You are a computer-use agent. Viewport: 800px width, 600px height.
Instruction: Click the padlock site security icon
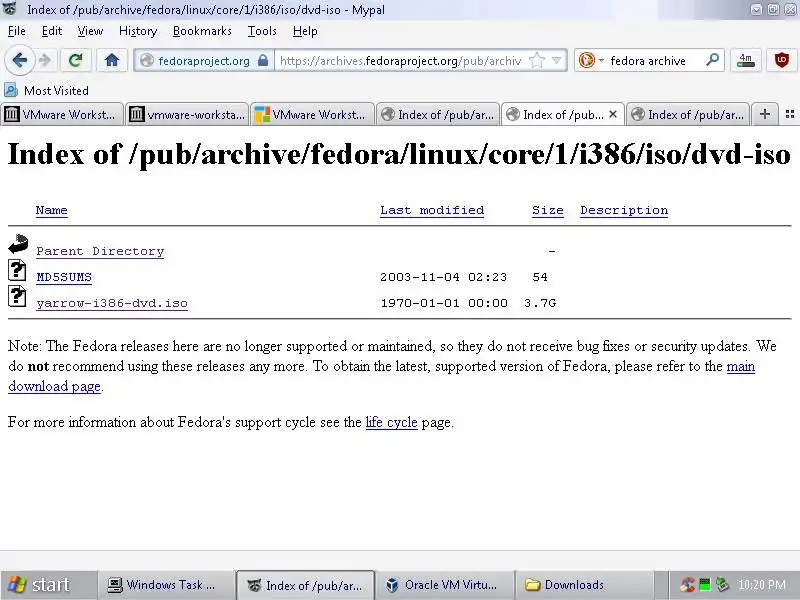(263, 61)
